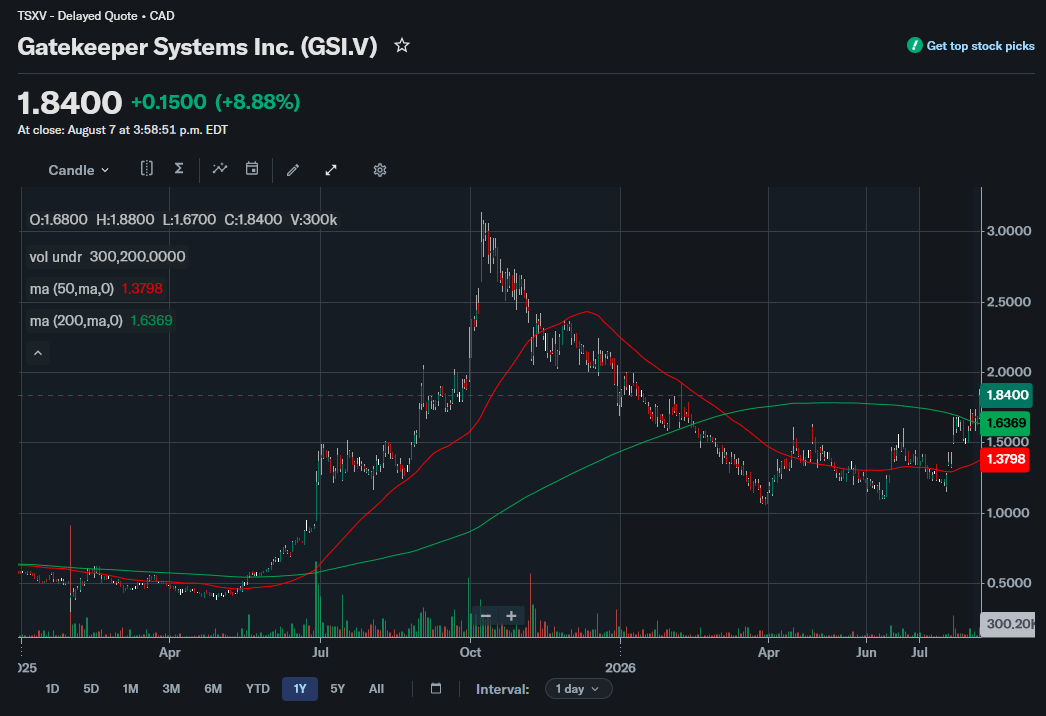Click the Interval: label text

pos(502,689)
